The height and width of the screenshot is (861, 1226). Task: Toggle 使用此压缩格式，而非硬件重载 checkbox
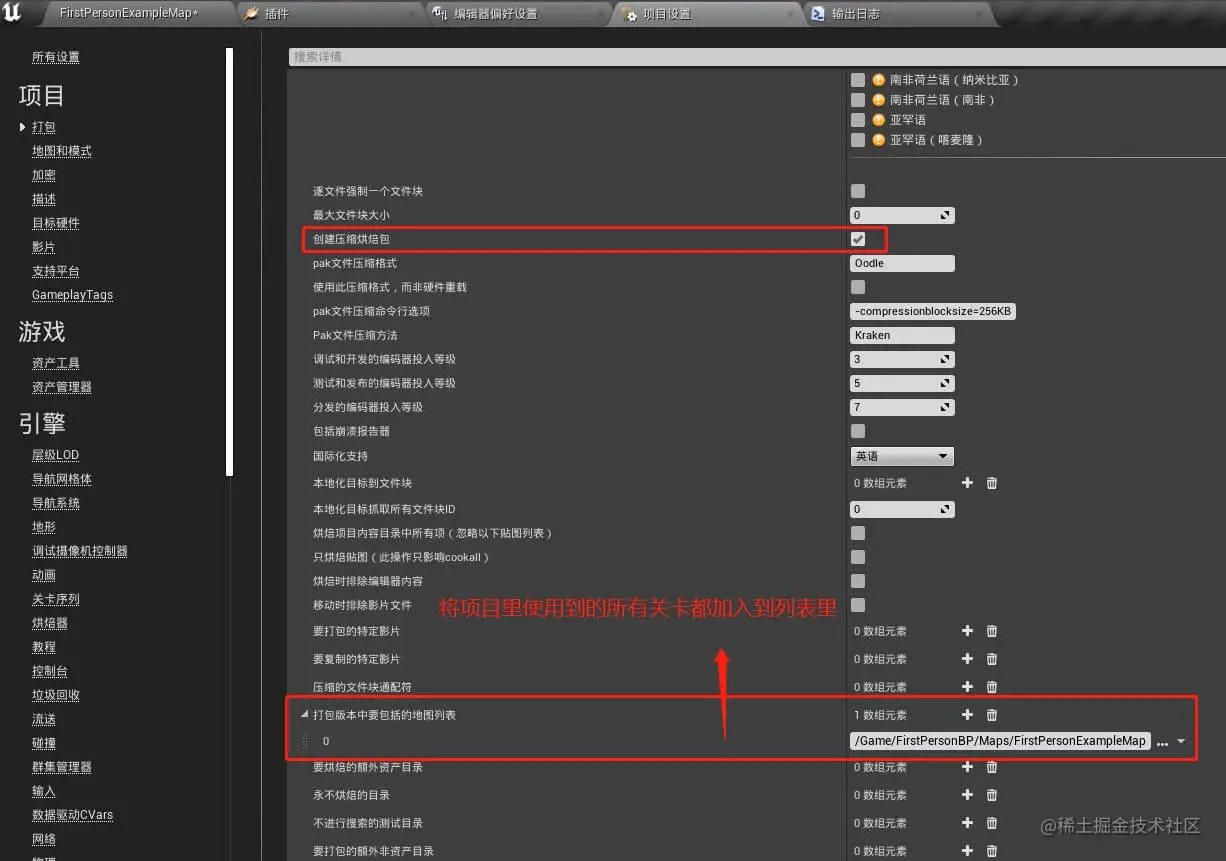pyautogui.click(x=857, y=287)
